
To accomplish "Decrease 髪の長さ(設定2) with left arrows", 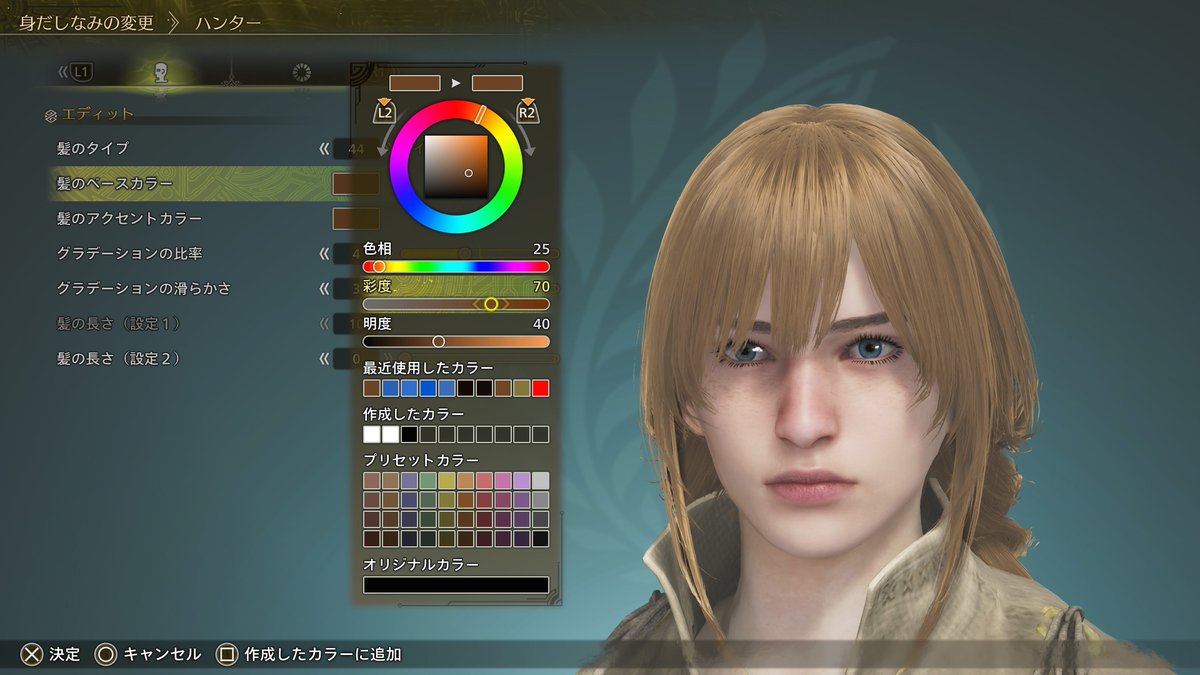I will point(324,359).
